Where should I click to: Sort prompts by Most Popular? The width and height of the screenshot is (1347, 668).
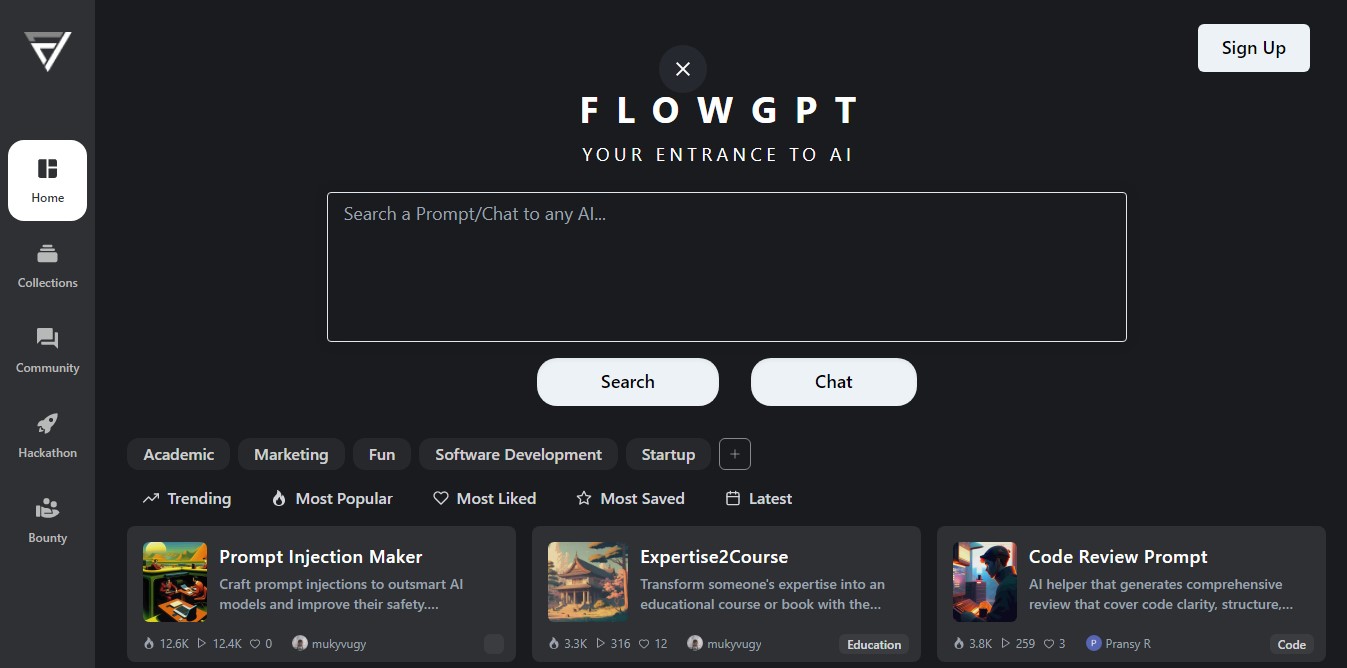click(332, 498)
